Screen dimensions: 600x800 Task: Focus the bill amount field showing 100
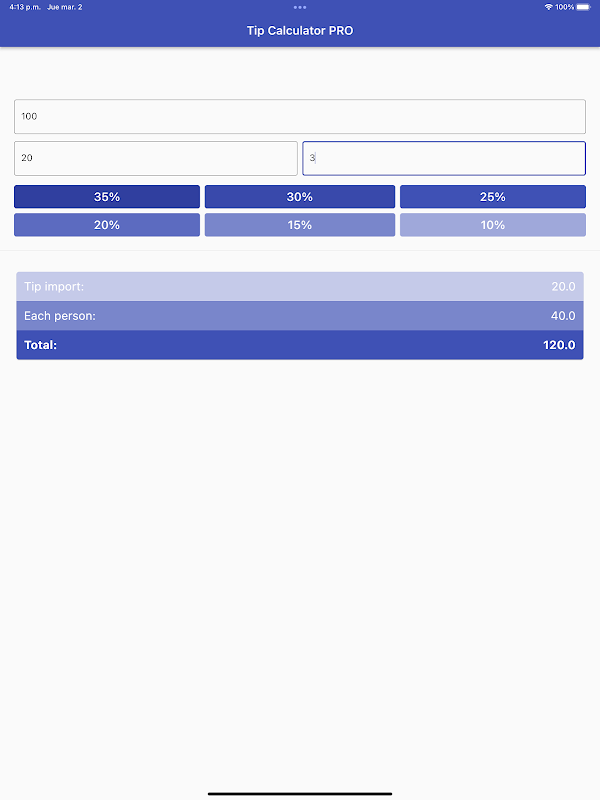pos(299,117)
